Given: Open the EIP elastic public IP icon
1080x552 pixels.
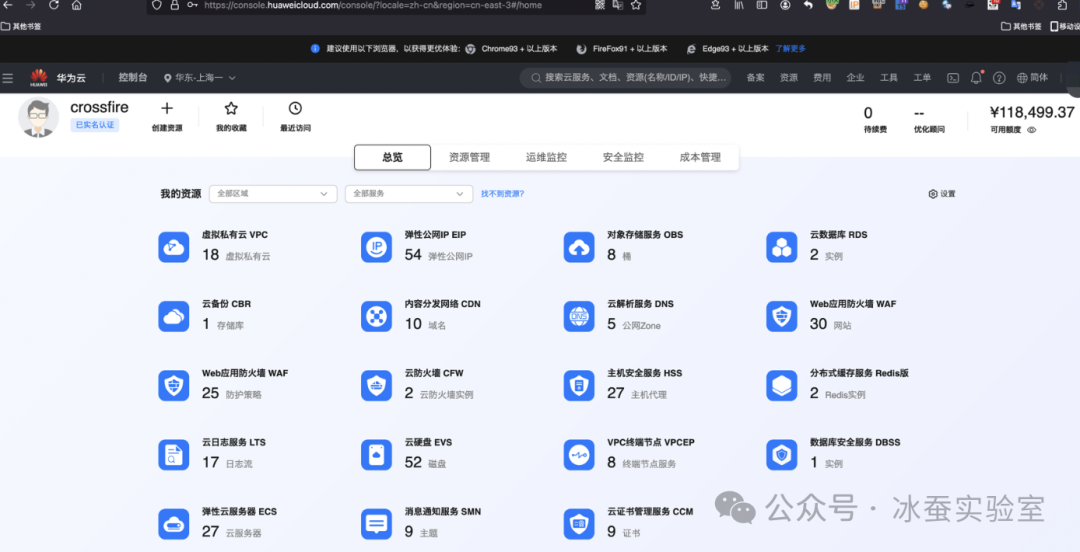Looking at the screenshot, I should [376, 247].
